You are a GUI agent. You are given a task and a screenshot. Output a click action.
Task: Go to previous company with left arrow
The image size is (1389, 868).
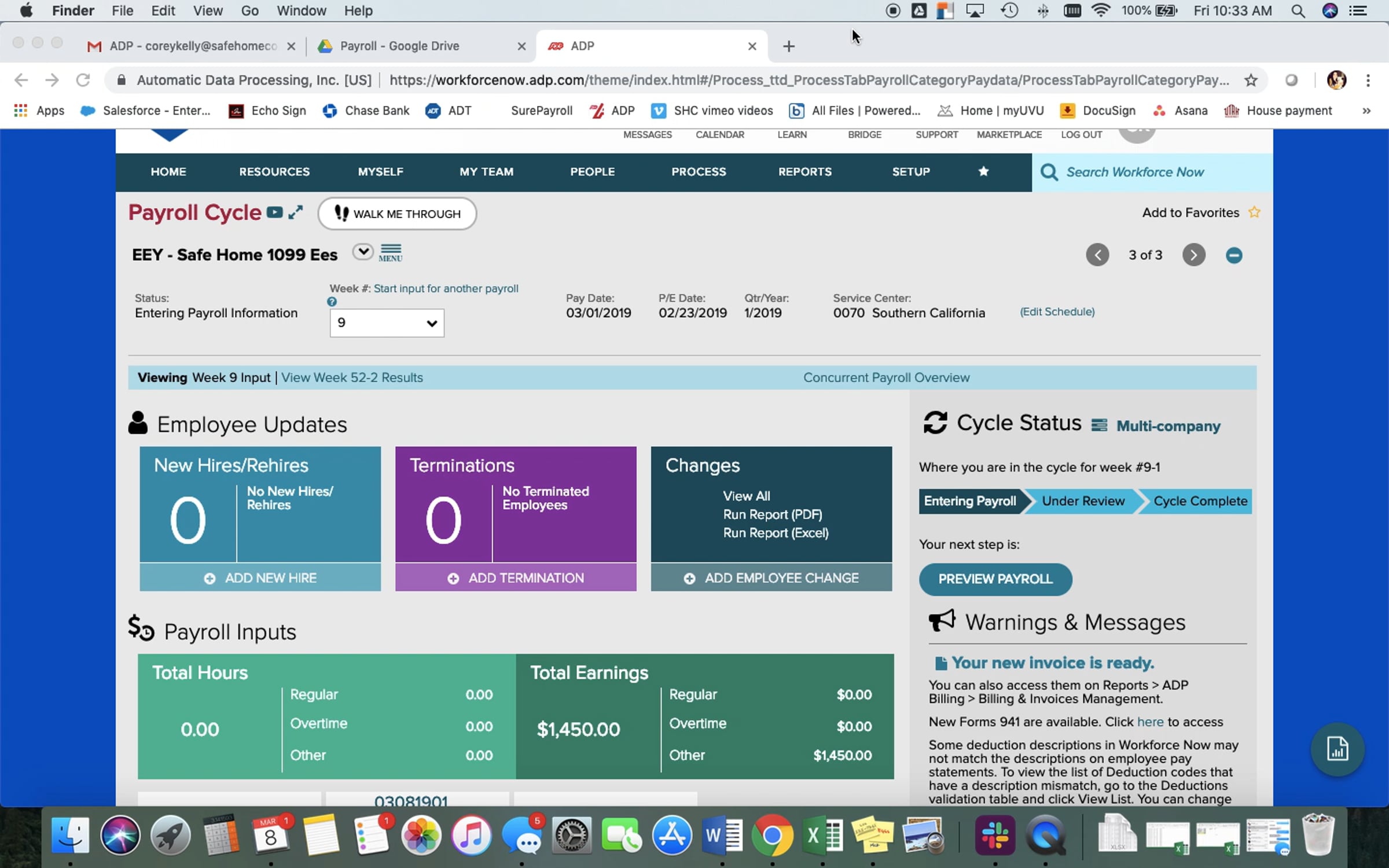(x=1097, y=255)
